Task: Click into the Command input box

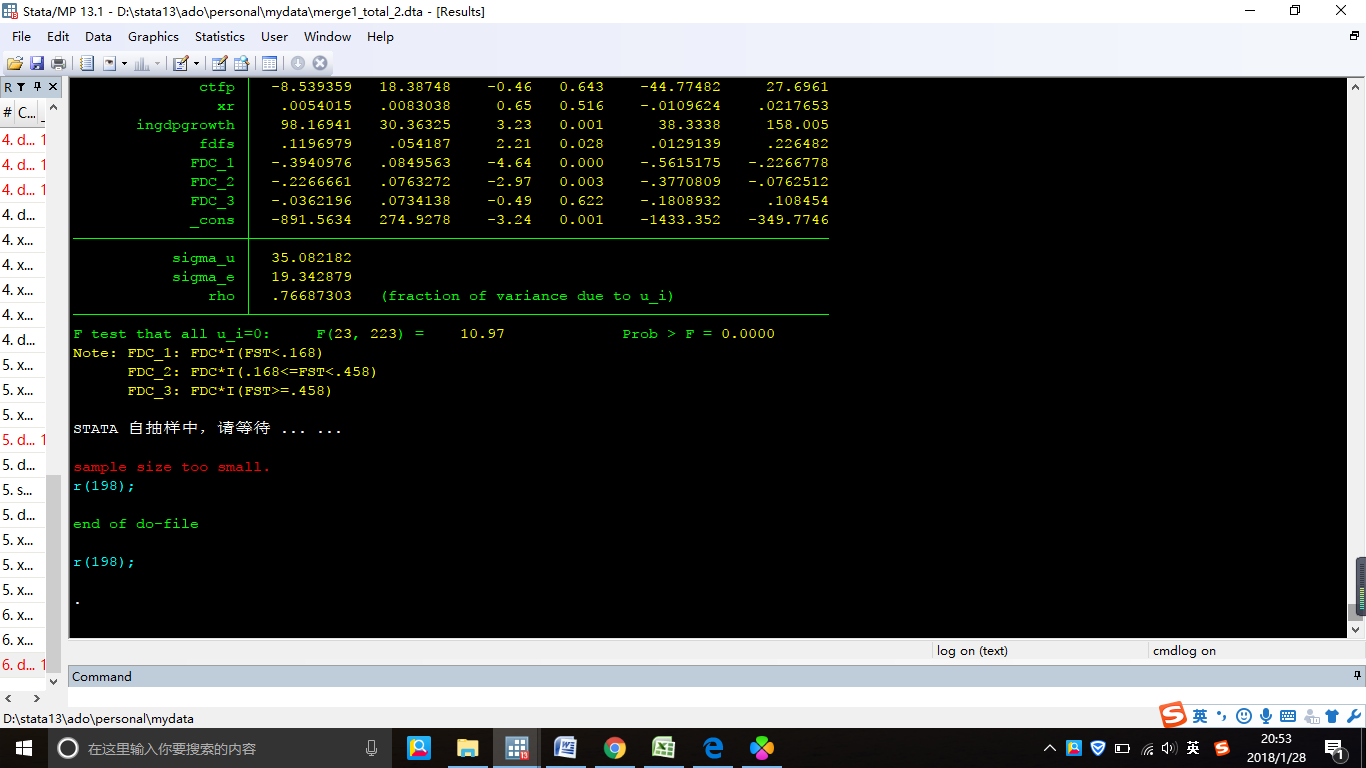Action: 716,697
